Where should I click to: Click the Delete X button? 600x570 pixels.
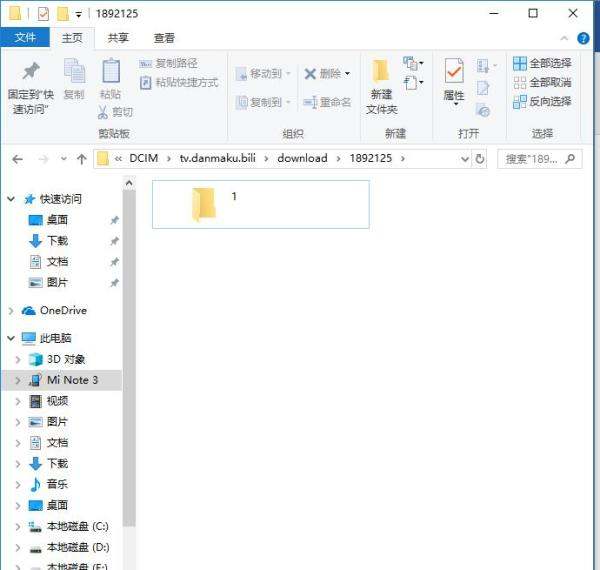click(322, 73)
